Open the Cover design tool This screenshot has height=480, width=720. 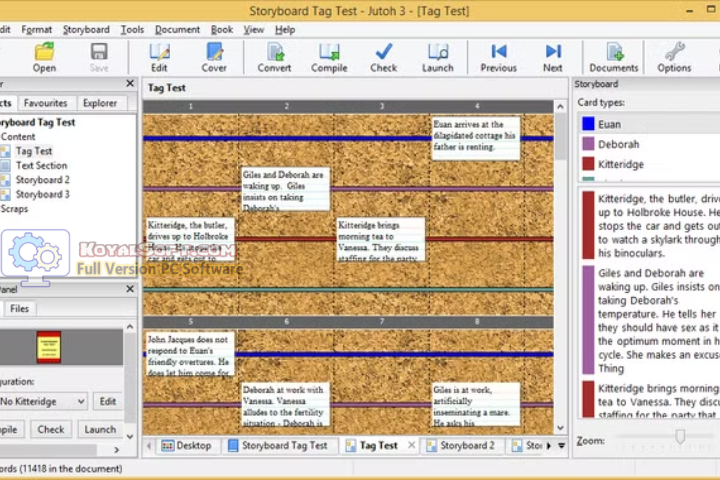click(x=214, y=57)
